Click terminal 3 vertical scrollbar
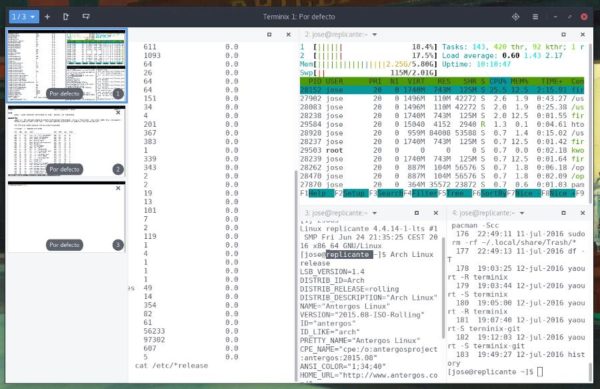This screenshot has height=389, width=600. 443,288
